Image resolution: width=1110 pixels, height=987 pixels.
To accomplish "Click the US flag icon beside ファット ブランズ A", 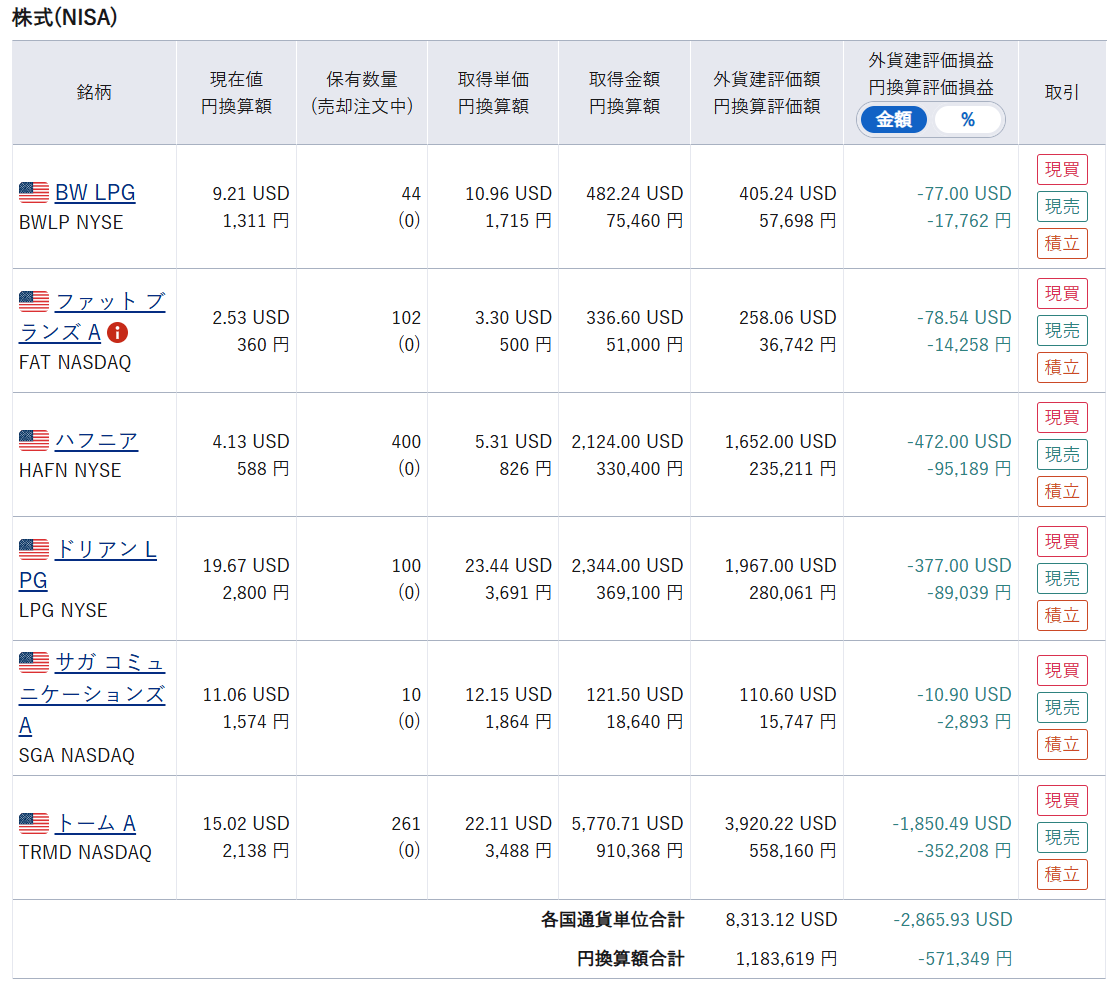I will pyautogui.click(x=34, y=301).
